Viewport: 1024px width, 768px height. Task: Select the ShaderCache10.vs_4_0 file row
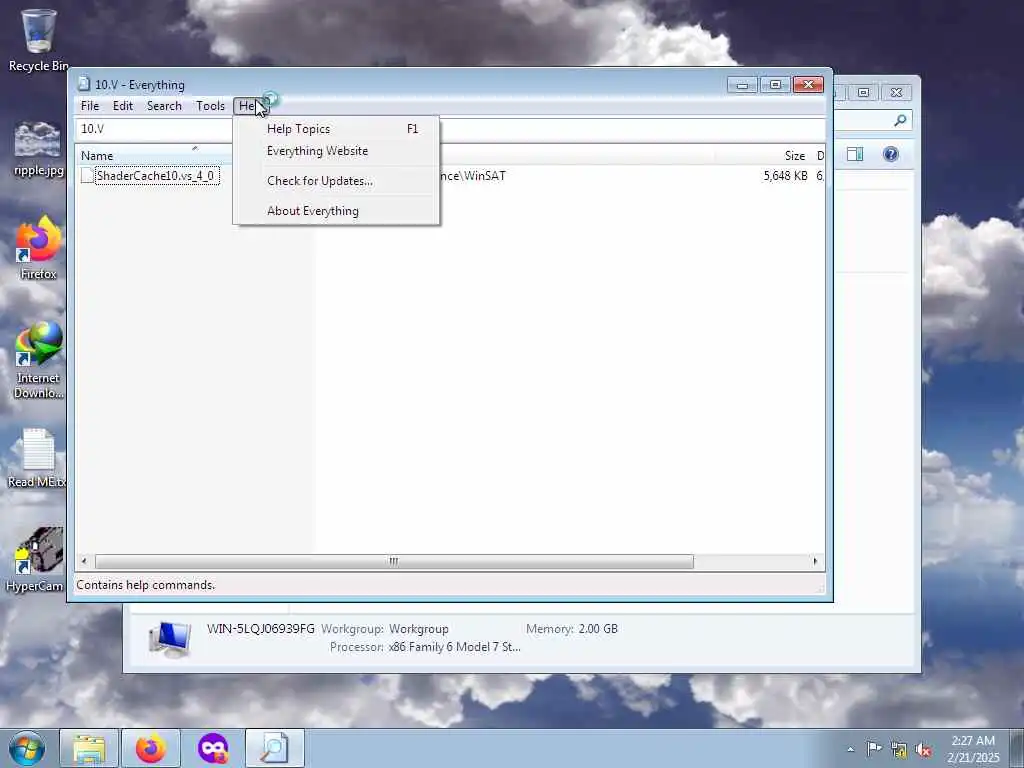point(155,176)
